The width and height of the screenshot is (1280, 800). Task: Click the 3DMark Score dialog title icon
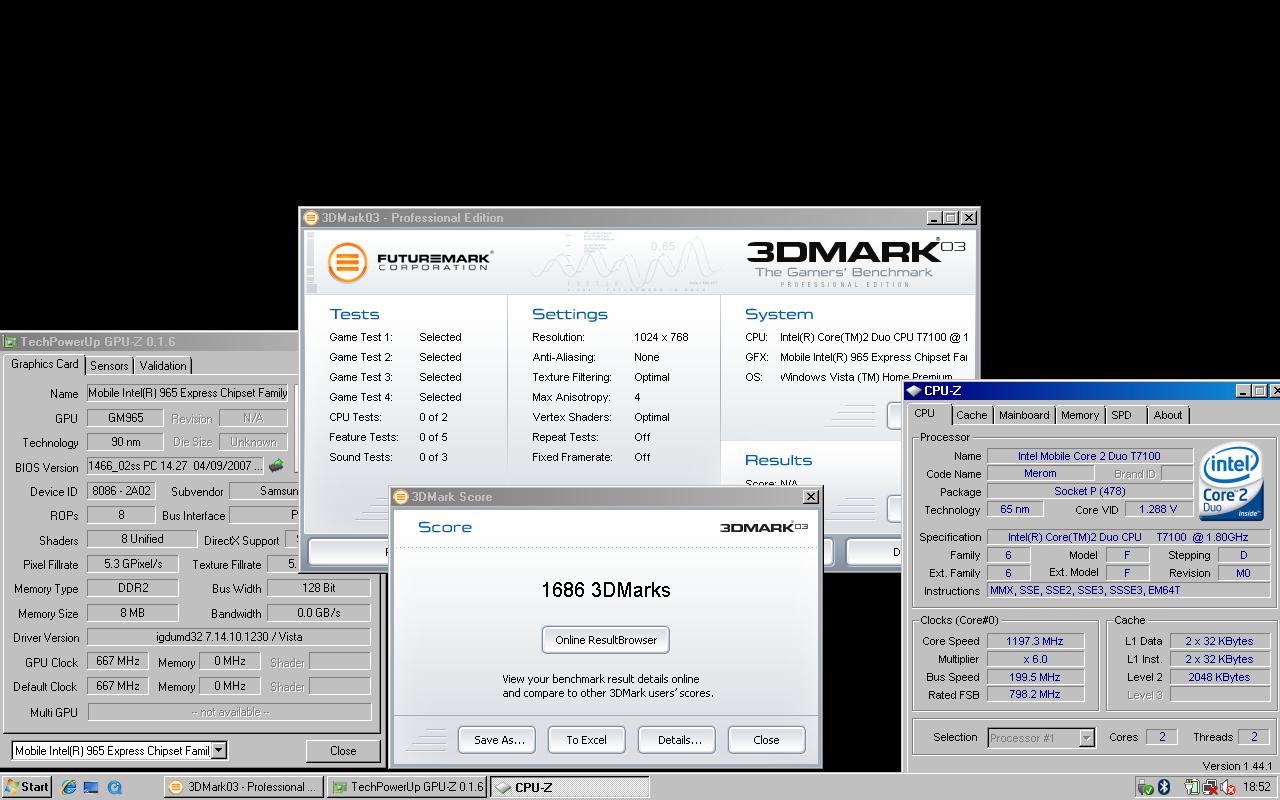tap(401, 497)
